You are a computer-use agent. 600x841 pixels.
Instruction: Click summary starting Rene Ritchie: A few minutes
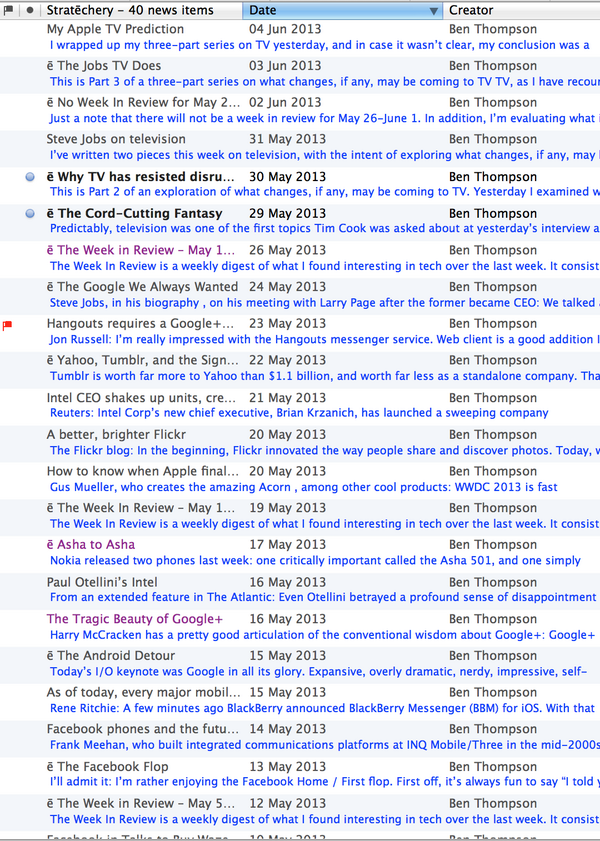(x=322, y=709)
